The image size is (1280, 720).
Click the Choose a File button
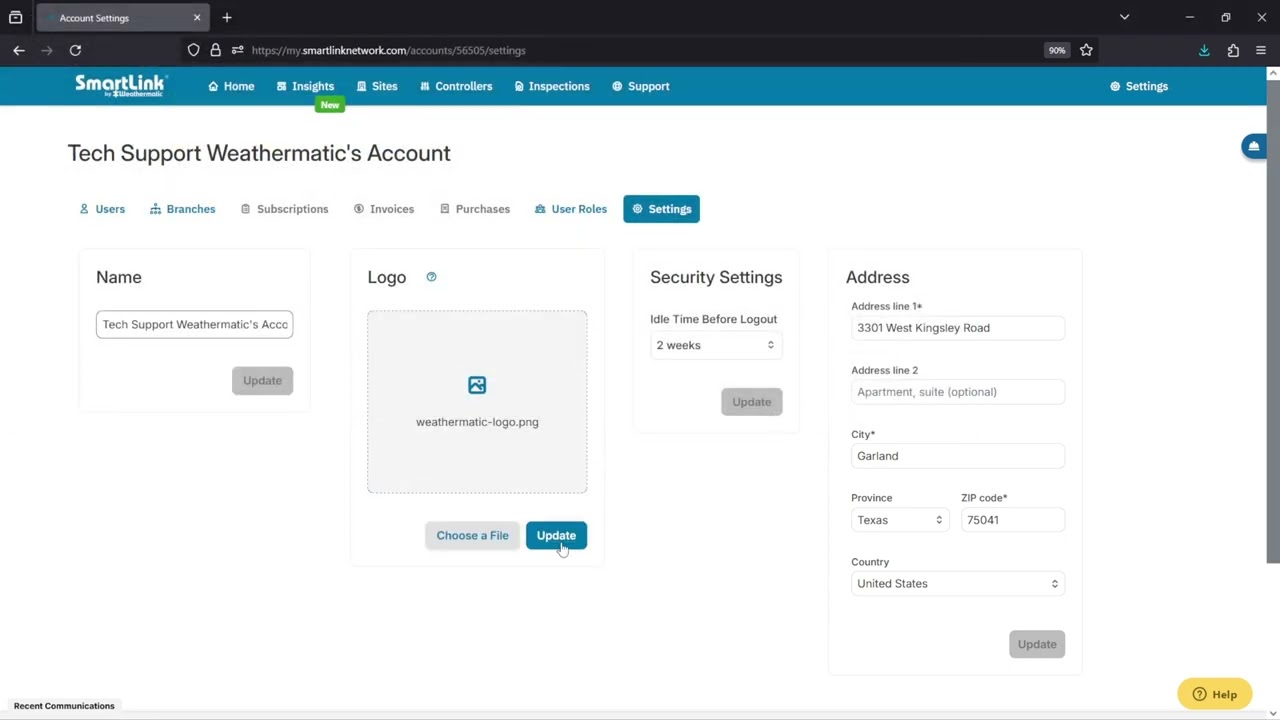click(472, 535)
